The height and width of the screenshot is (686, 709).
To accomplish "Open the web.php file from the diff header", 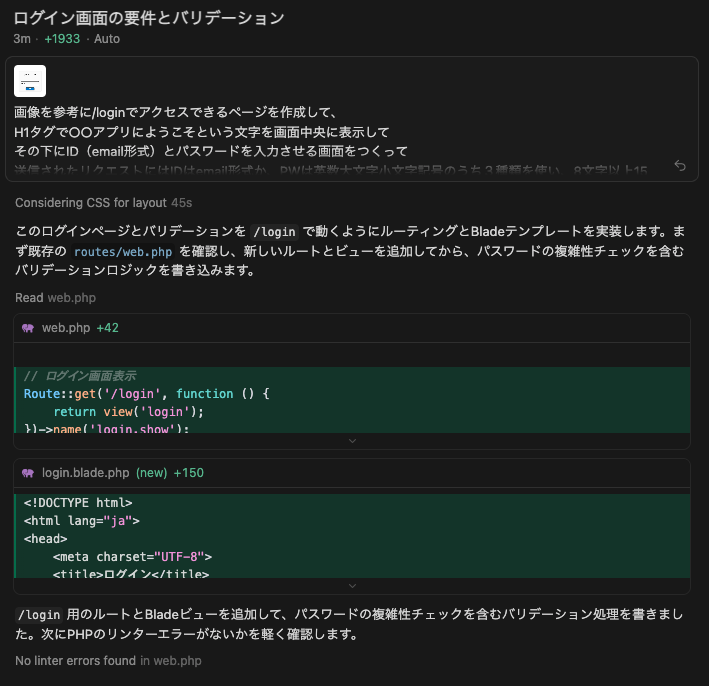I will pos(66,327).
